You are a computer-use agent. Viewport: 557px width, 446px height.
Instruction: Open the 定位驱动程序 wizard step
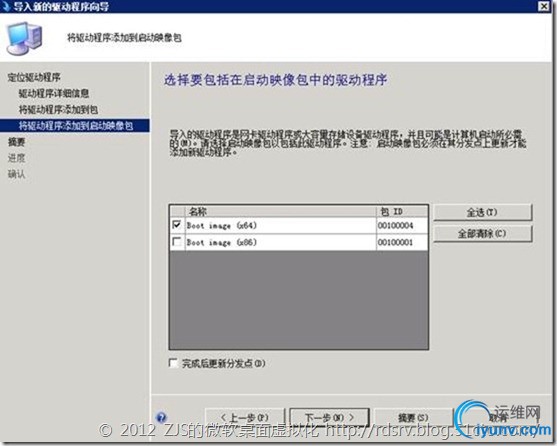tap(34, 77)
